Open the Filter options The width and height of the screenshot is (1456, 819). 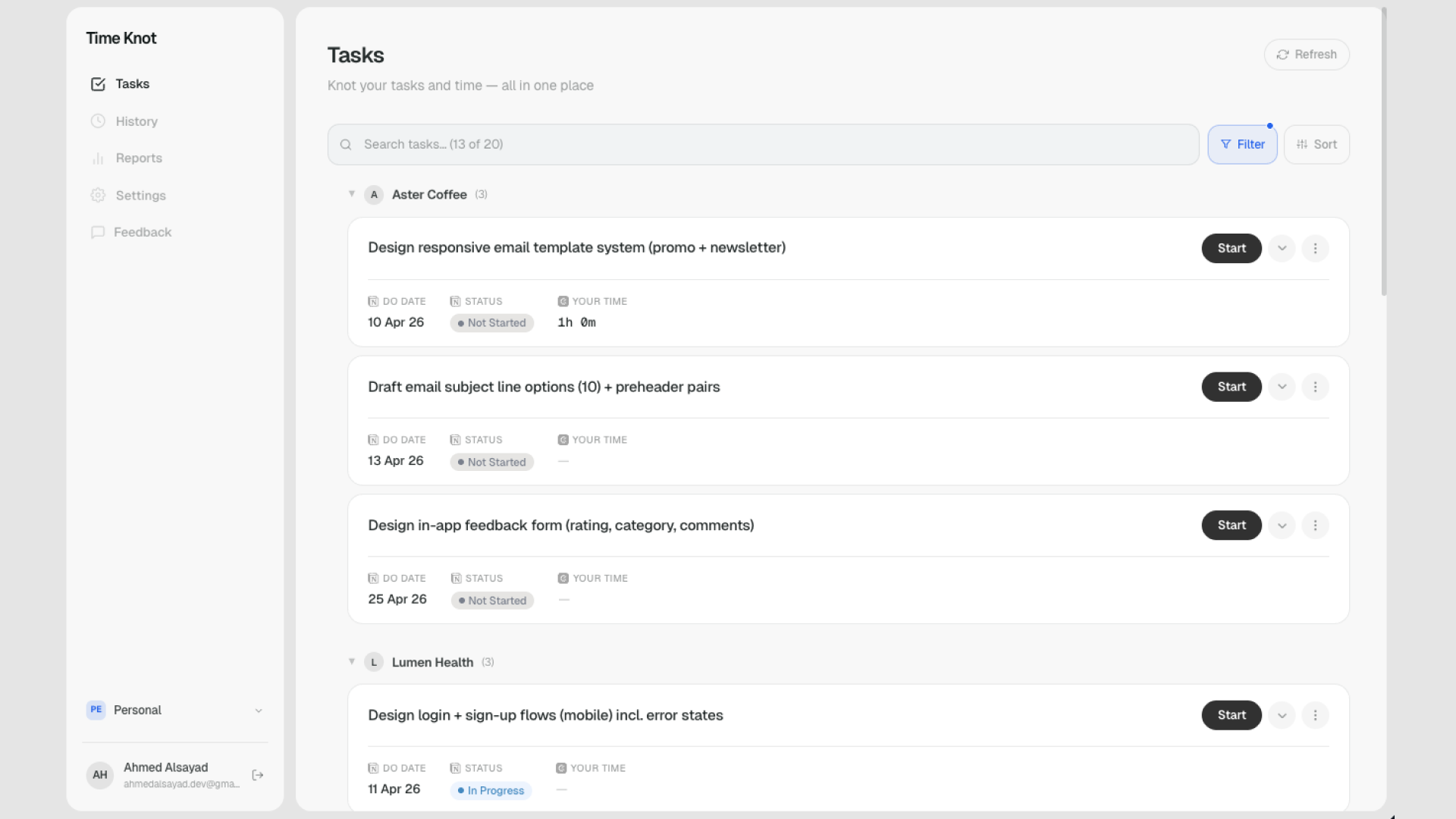point(1242,145)
